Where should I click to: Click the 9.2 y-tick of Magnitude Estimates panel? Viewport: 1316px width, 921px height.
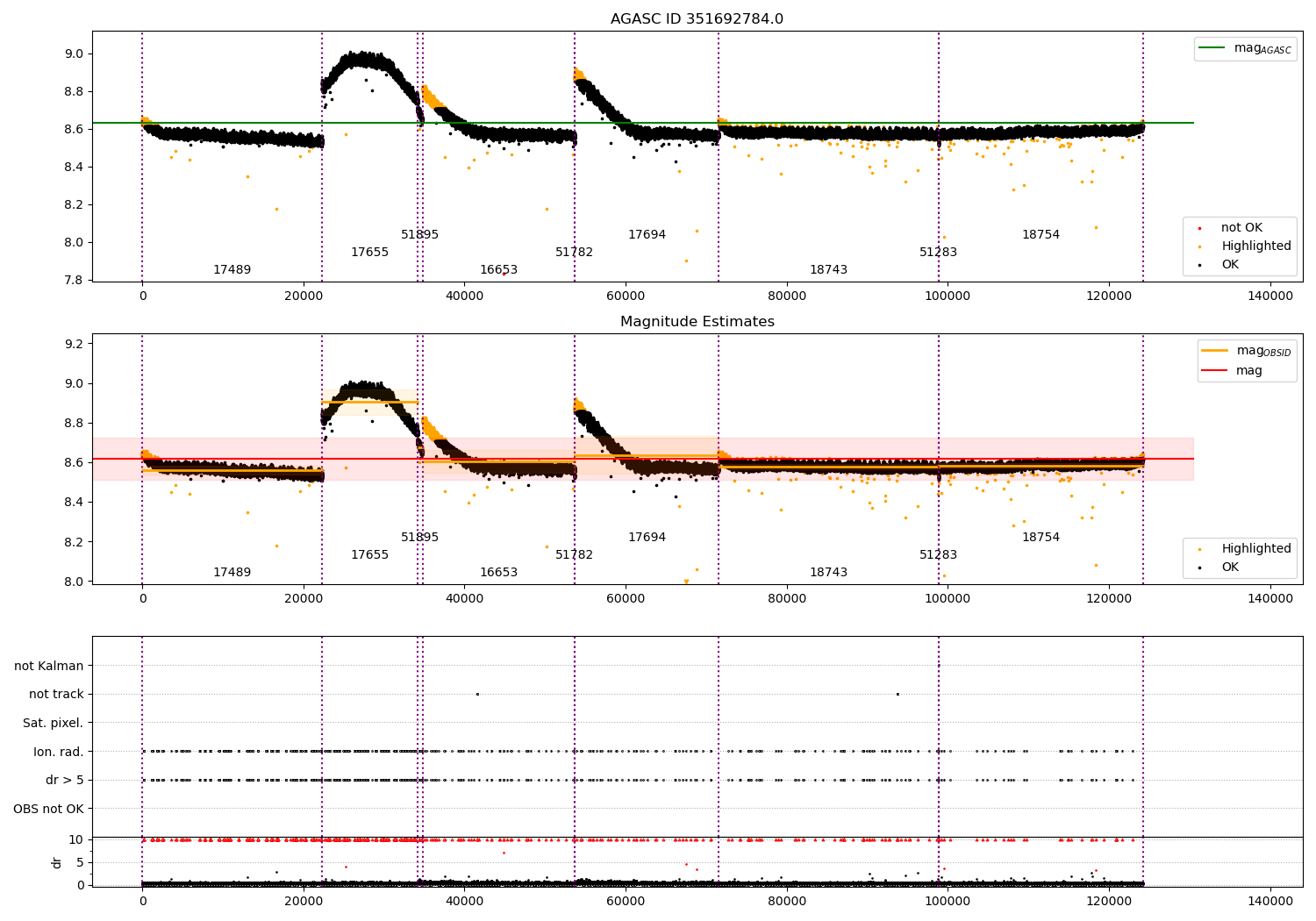click(74, 344)
